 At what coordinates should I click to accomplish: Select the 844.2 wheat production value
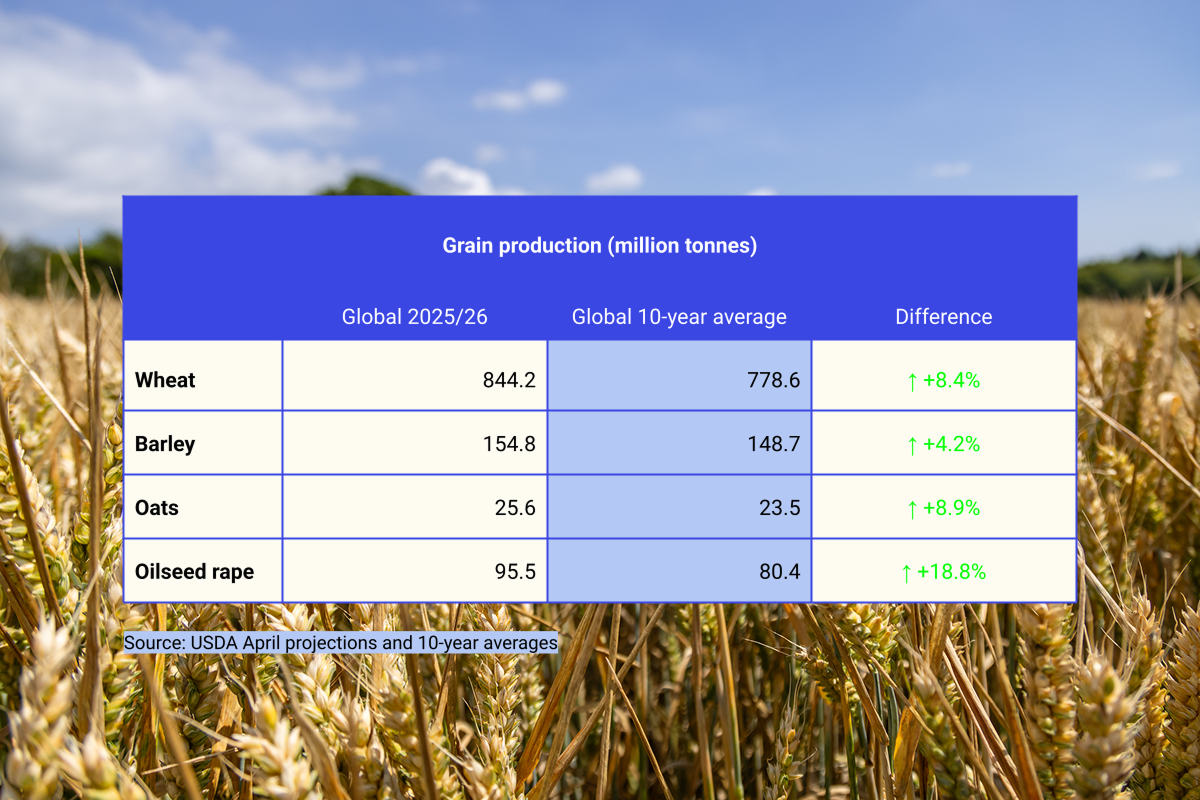(508, 380)
